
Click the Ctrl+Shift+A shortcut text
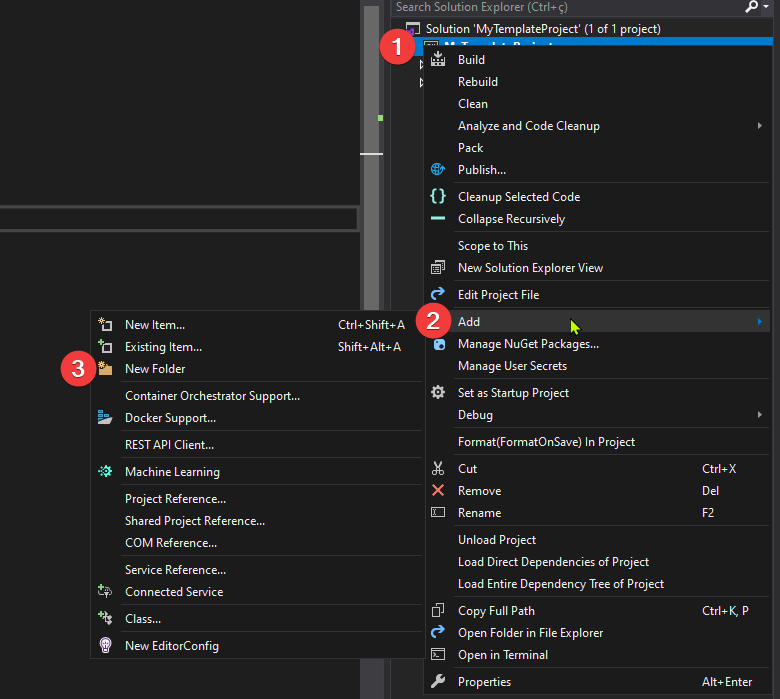pos(371,324)
